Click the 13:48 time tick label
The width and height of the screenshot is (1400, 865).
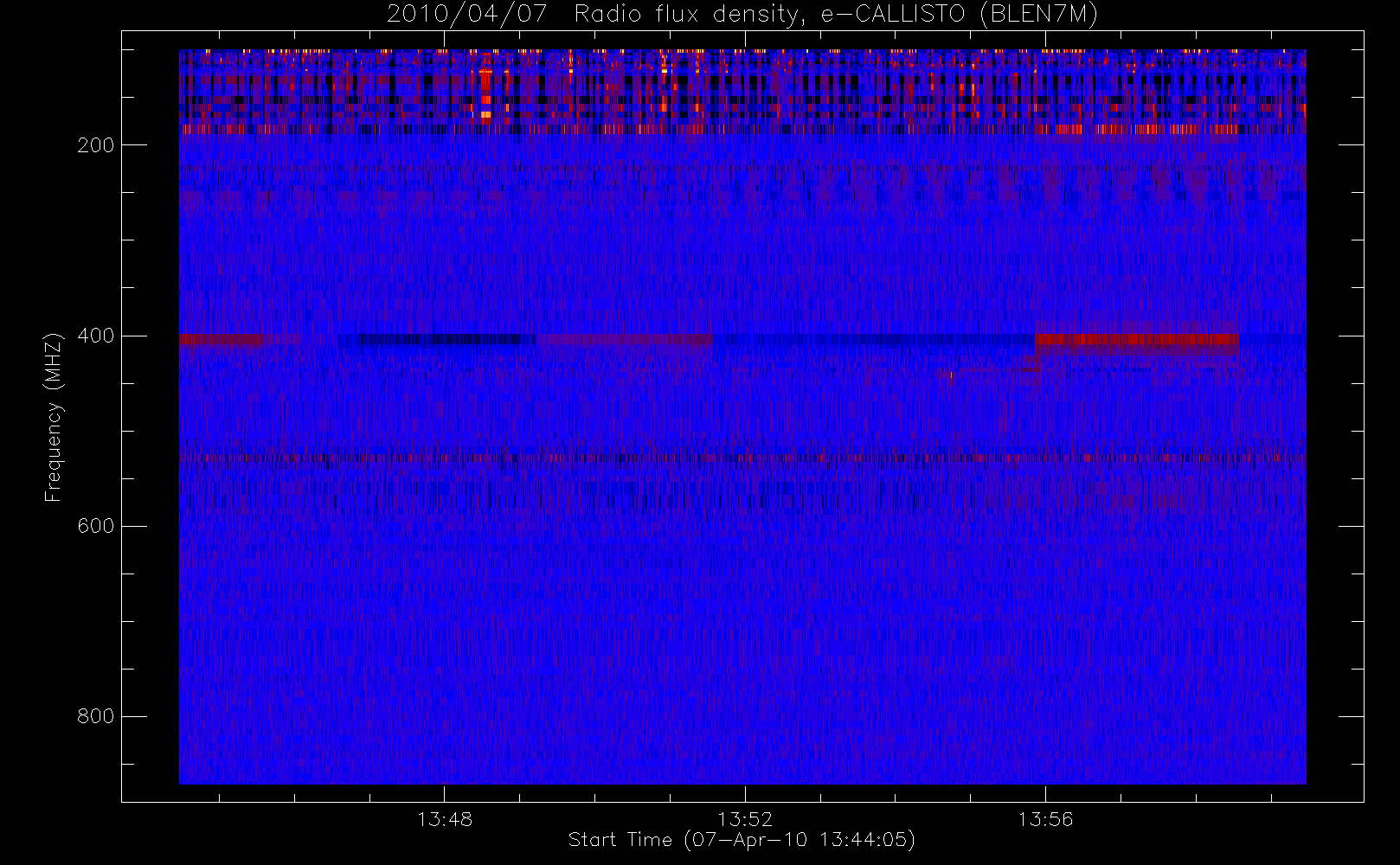click(x=445, y=819)
